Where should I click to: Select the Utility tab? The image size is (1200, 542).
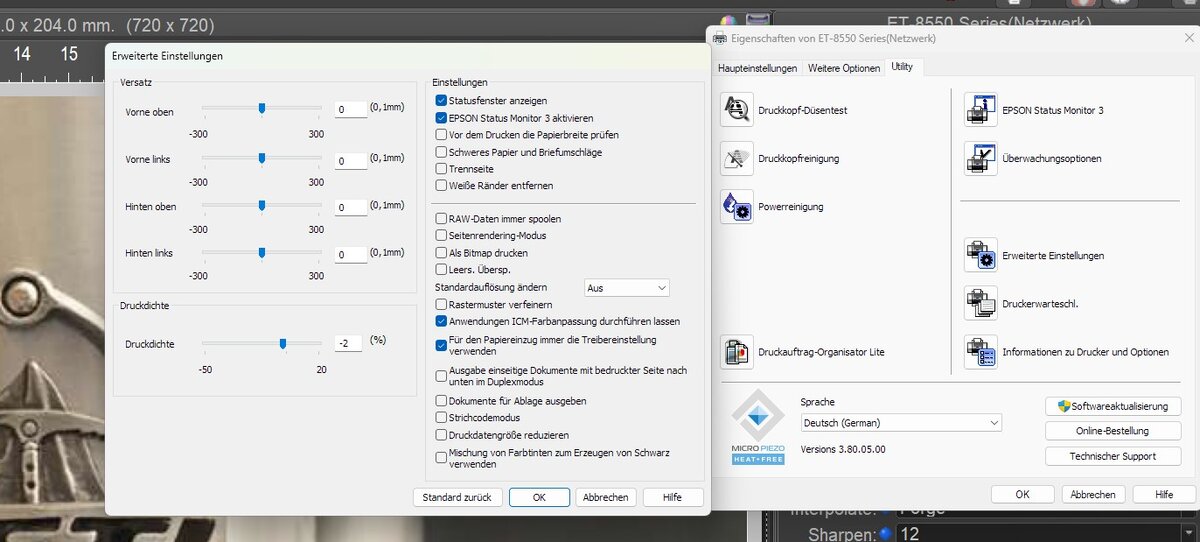click(x=903, y=67)
